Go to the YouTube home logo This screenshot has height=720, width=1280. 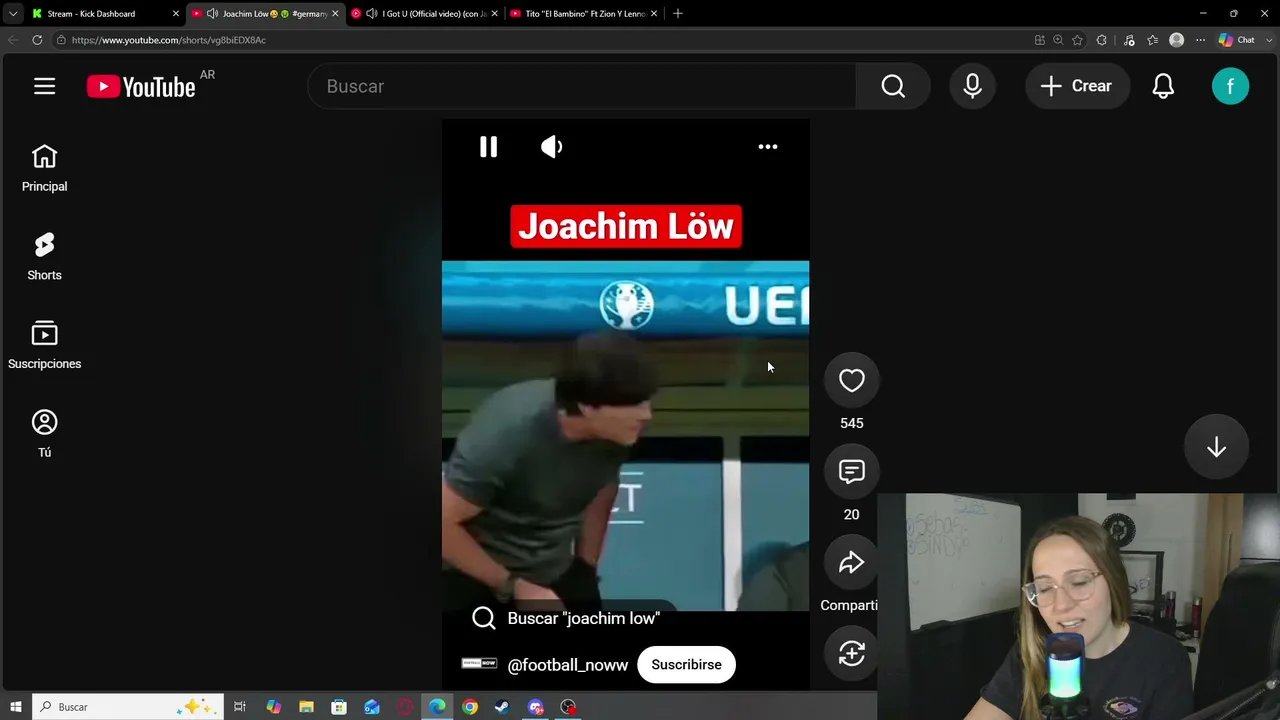point(141,87)
